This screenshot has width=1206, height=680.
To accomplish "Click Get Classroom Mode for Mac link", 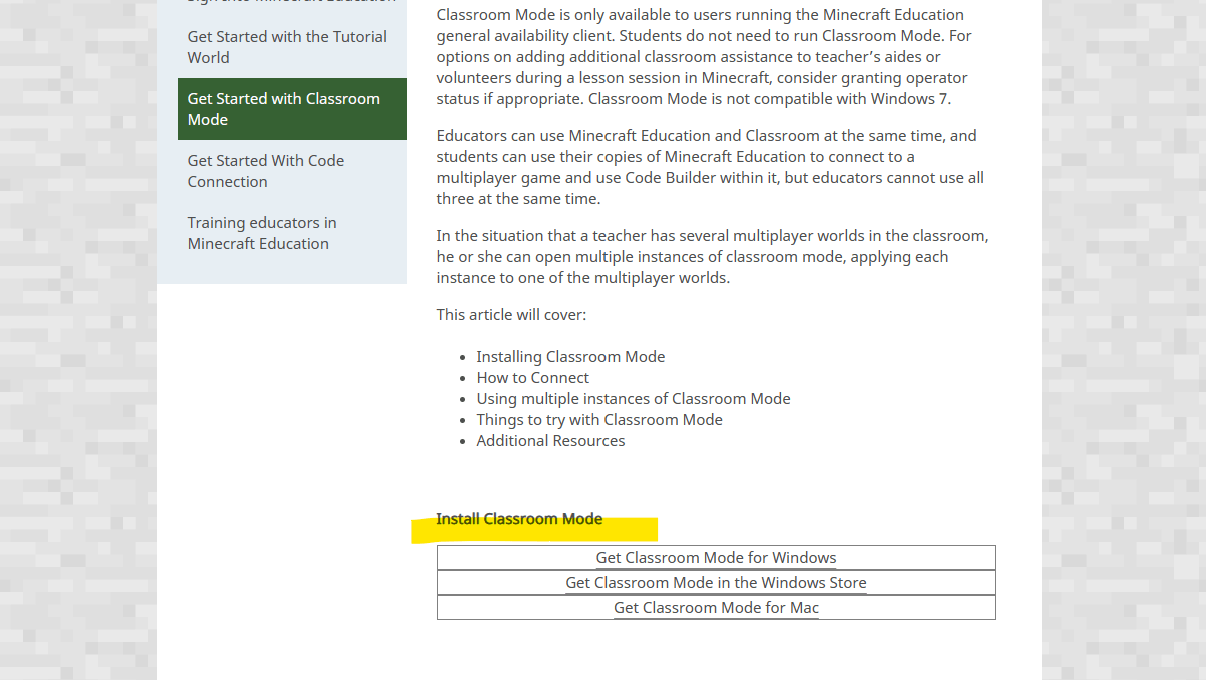I will 716,608.
